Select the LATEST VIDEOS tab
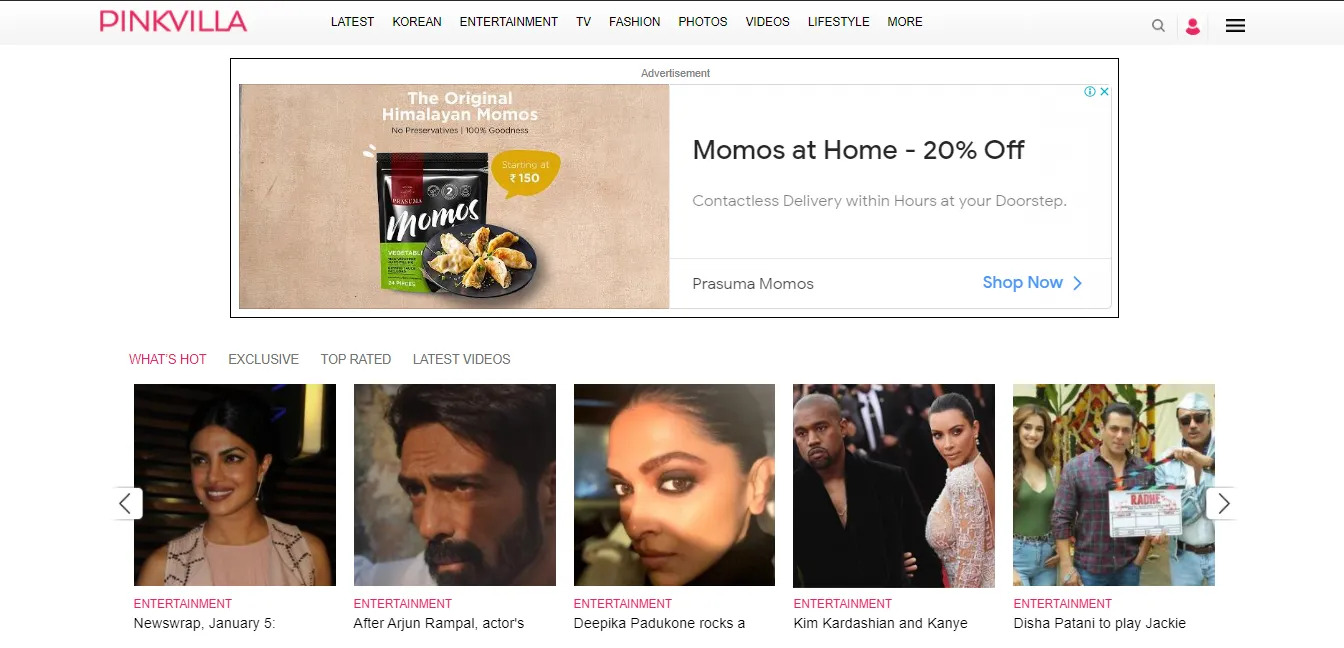Viewport: 1344px width, 648px height. pyautogui.click(x=462, y=359)
